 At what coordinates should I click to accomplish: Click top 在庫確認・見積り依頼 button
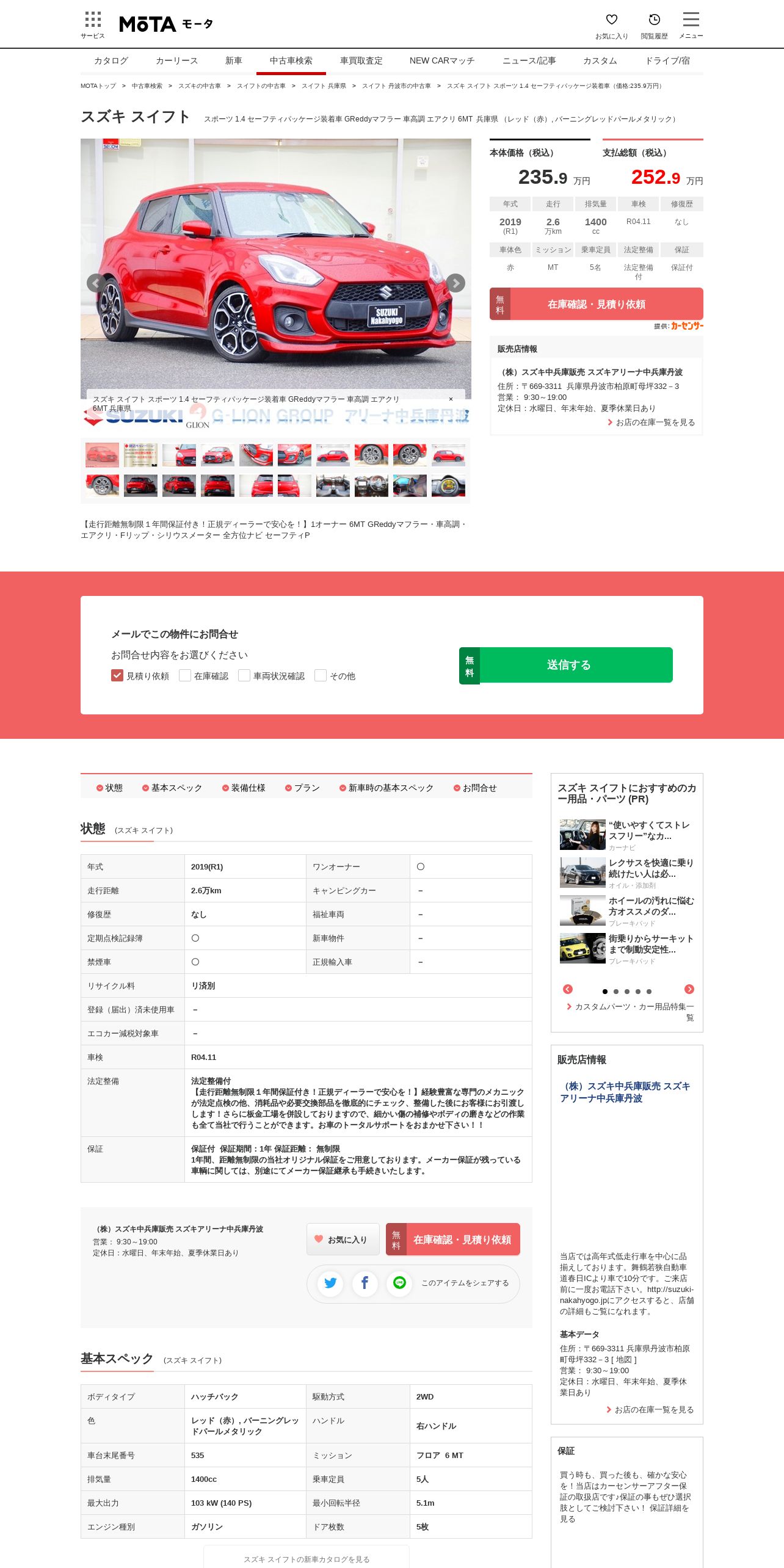(x=596, y=304)
